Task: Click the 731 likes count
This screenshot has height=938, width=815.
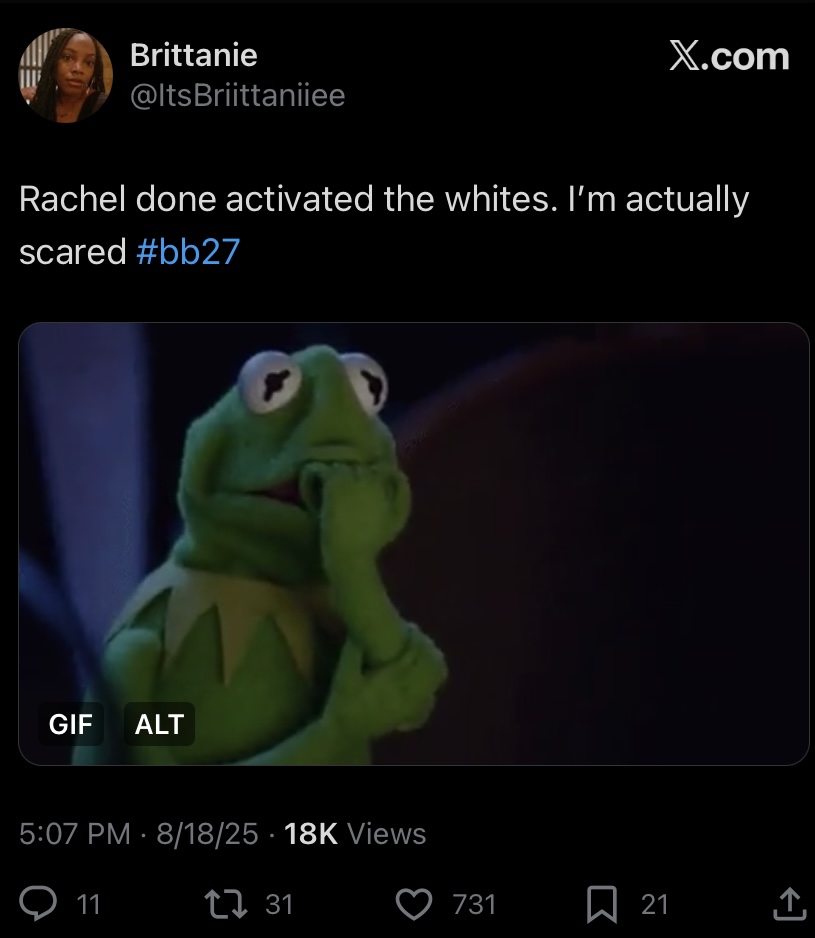Action: (475, 904)
